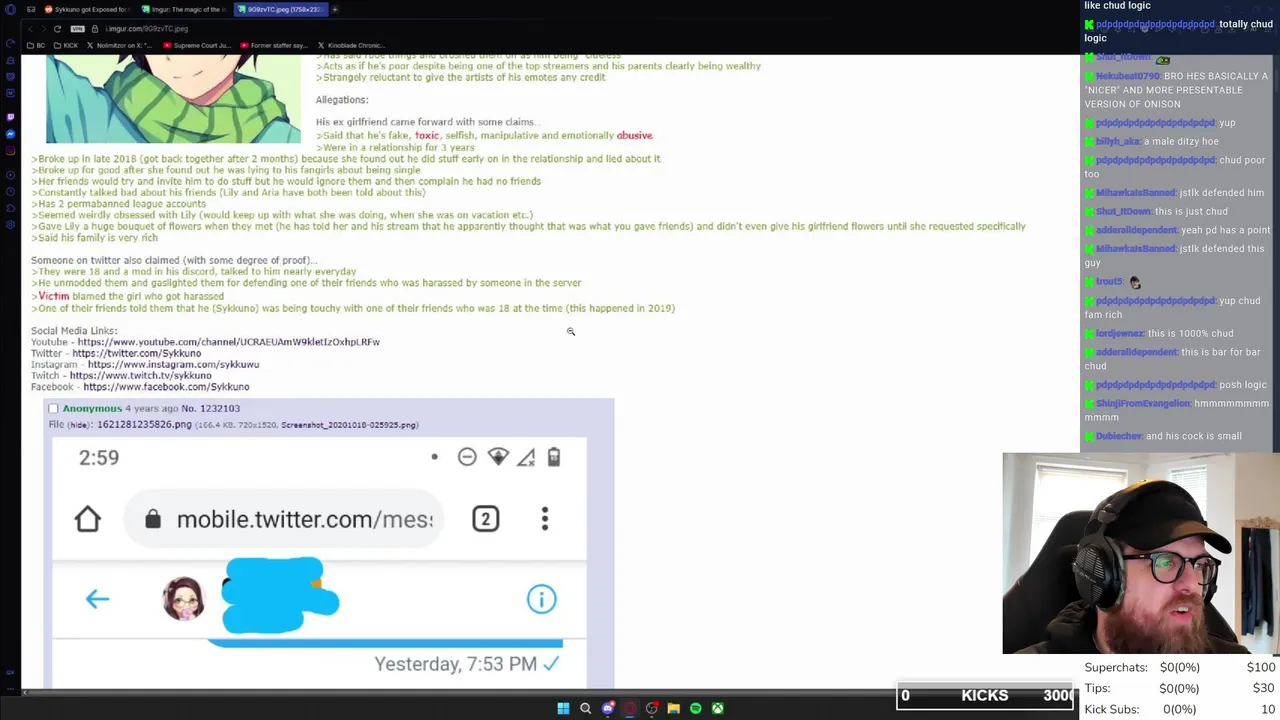Open the BC bookmarks folder
1280x720 pixels.
(35, 45)
